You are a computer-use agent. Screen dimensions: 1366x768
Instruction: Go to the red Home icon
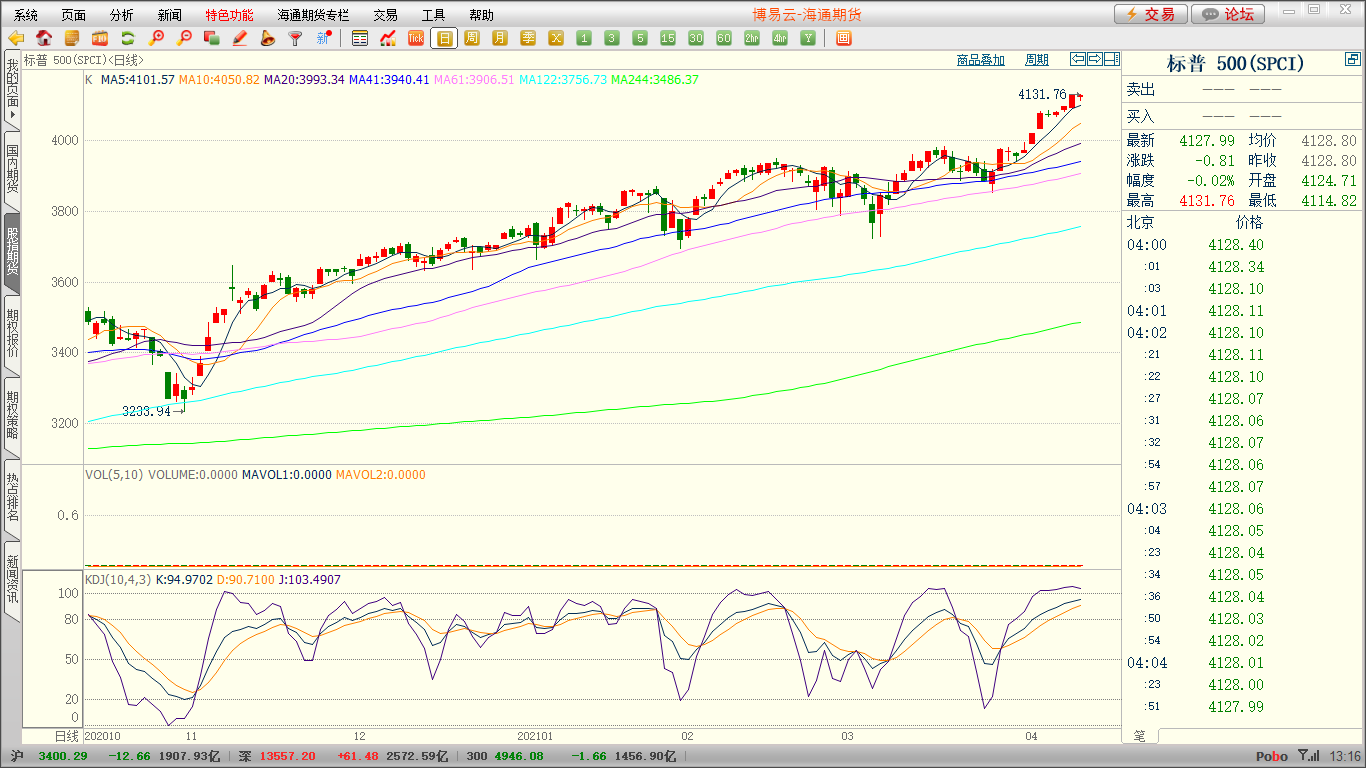(x=44, y=38)
